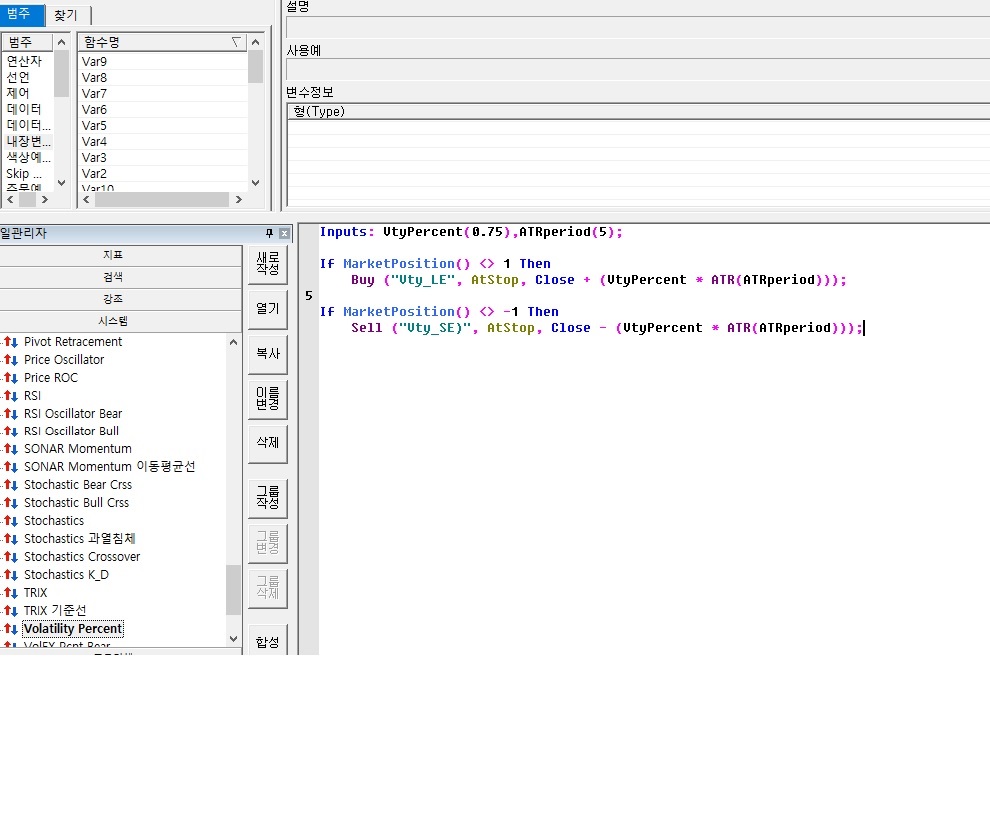Select Var5 in the function name list
The height and width of the screenshot is (839, 990).
[x=95, y=126]
